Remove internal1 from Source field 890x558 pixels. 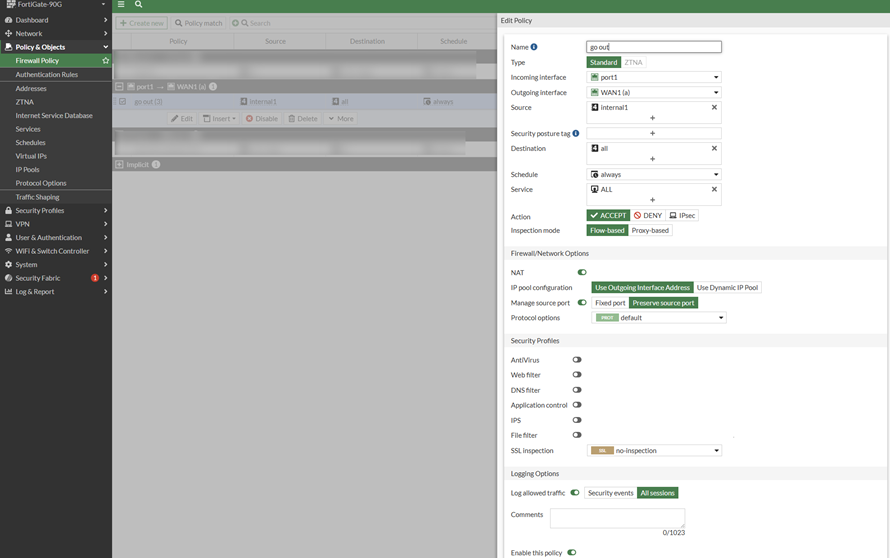(714, 107)
